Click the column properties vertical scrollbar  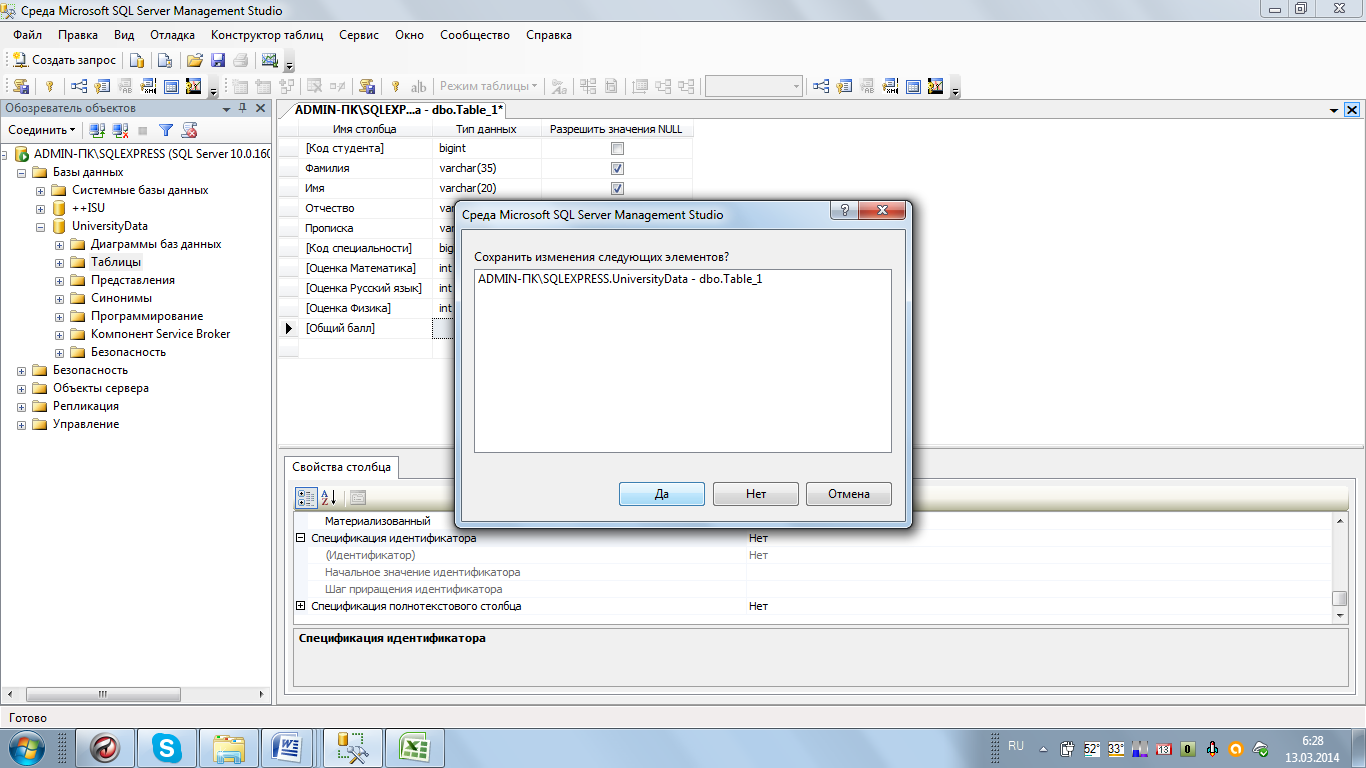pyautogui.click(x=1340, y=566)
